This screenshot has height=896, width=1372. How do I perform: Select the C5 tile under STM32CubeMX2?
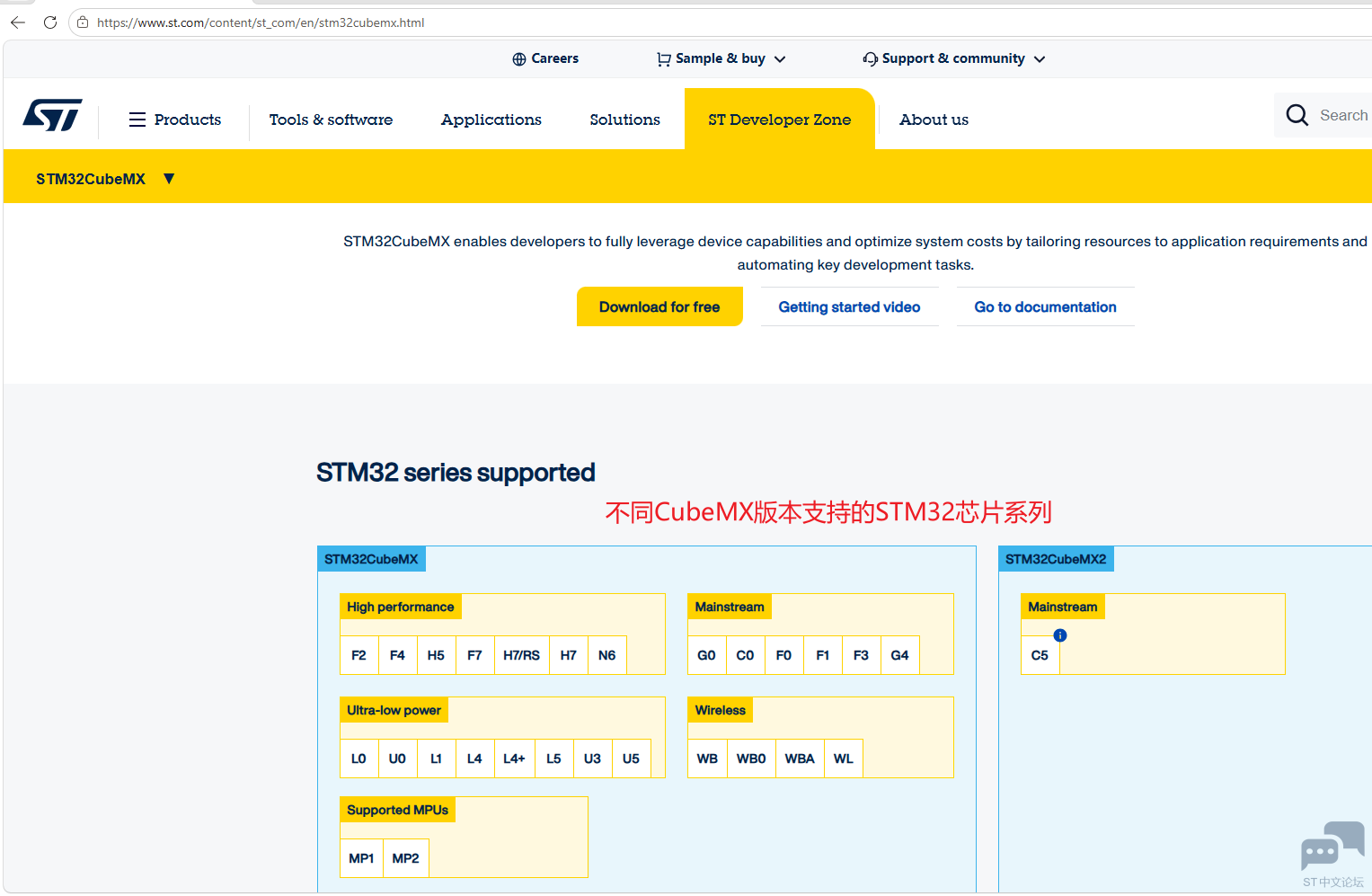point(1040,655)
